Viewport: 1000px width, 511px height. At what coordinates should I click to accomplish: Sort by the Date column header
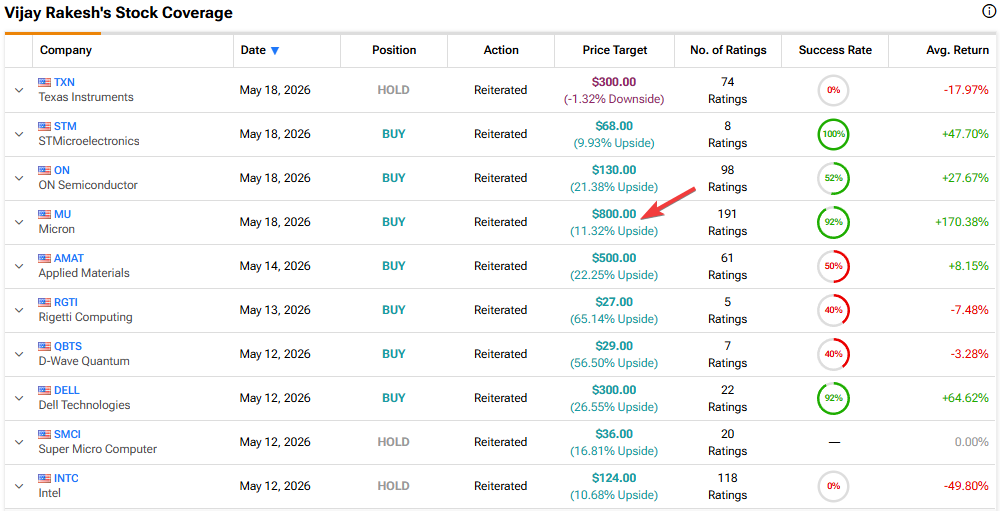[x=260, y=50]
